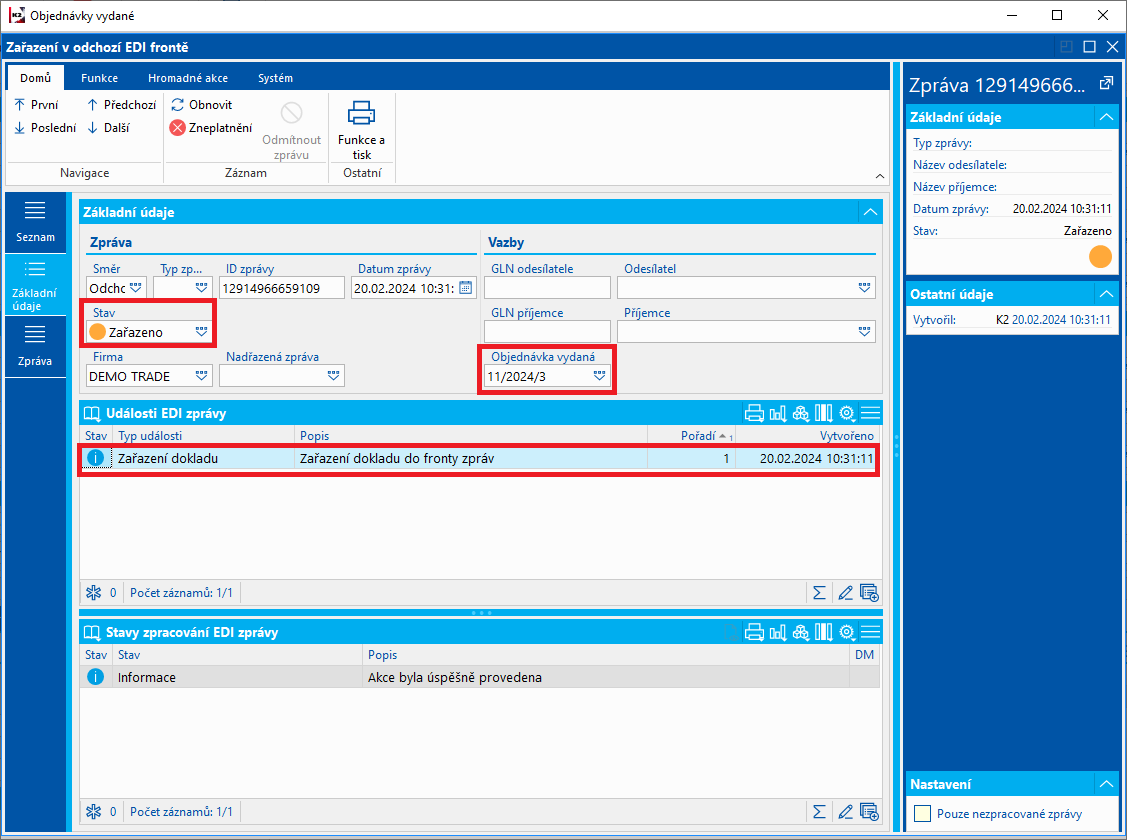
Task: Sort by Vytvořeno column header
Action: pyautogui.click(x=809, y=436)
